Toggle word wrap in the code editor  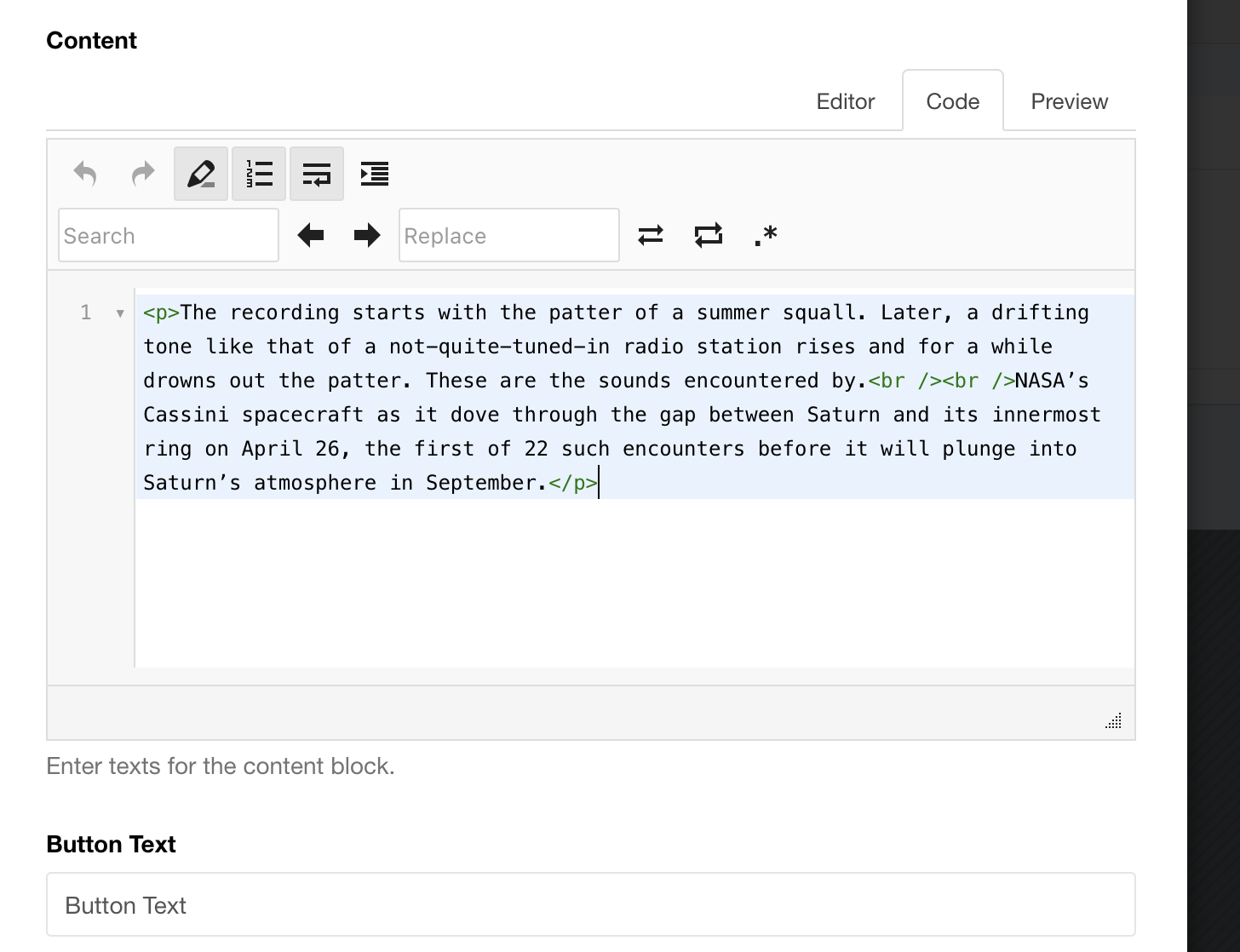pos(317,174)
